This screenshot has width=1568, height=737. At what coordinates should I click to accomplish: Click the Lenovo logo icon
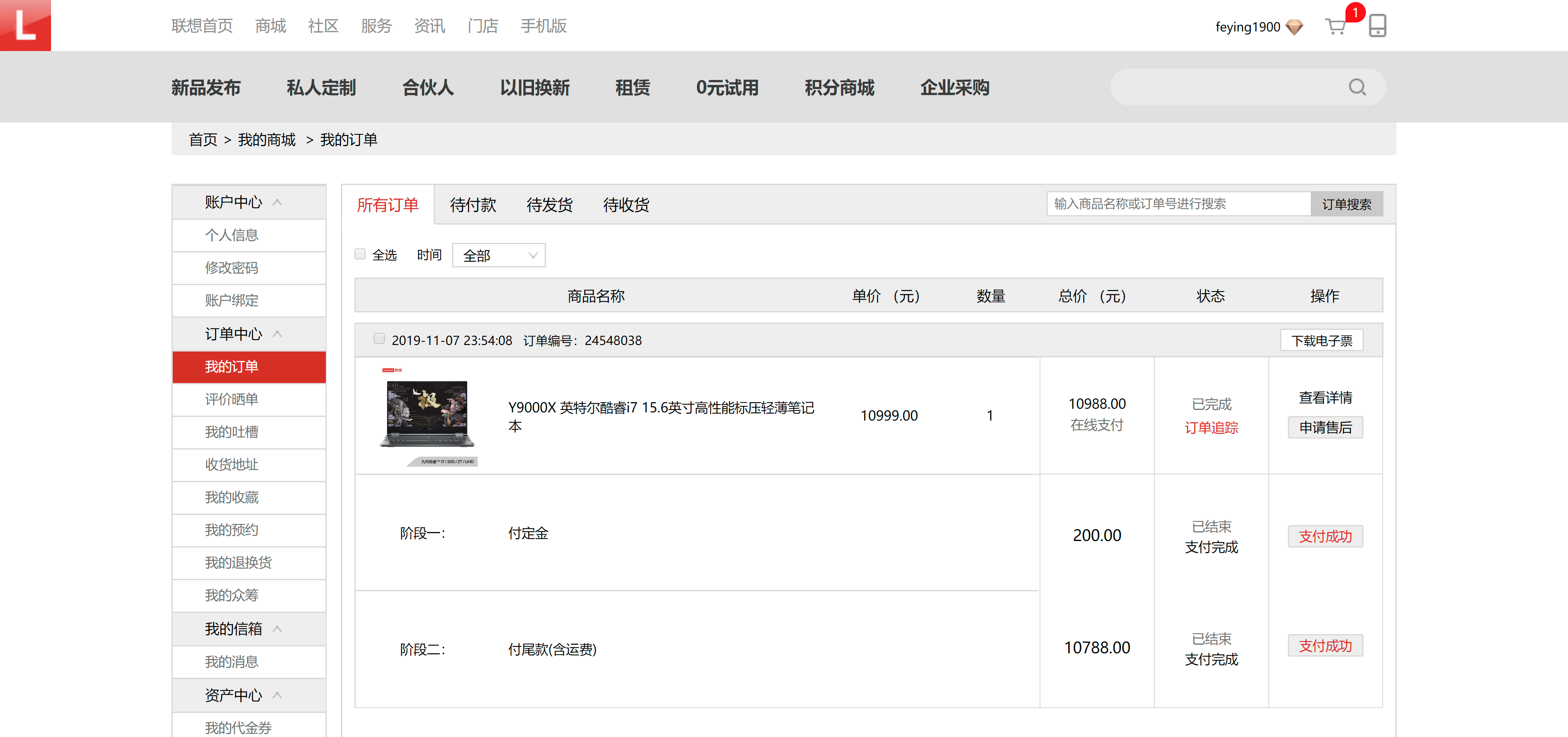[25, 25]
